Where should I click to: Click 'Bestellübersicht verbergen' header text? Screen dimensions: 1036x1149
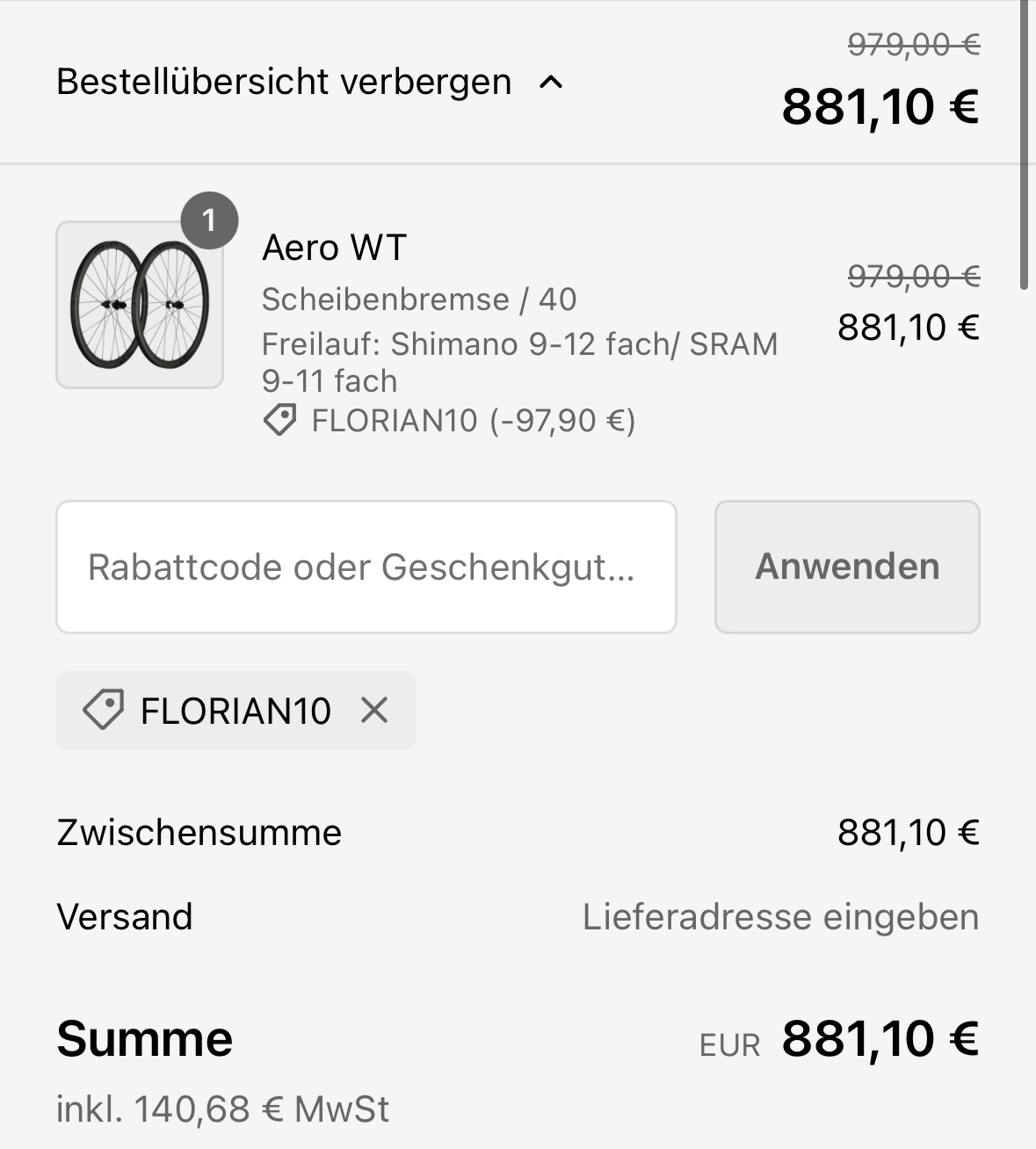pyautogui.click(x=284, y=82)
